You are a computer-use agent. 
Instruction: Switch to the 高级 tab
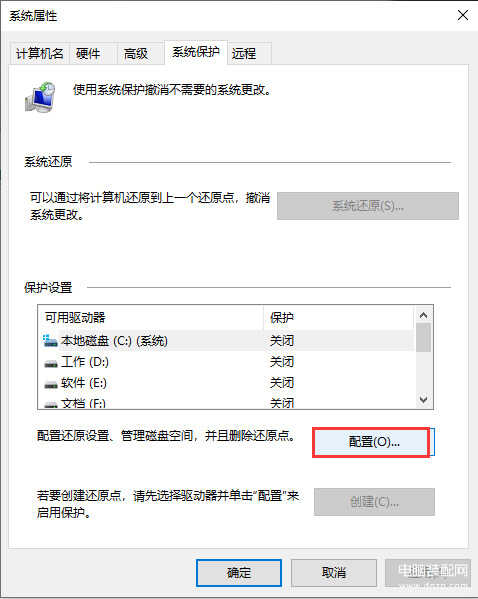pos(136,53)
